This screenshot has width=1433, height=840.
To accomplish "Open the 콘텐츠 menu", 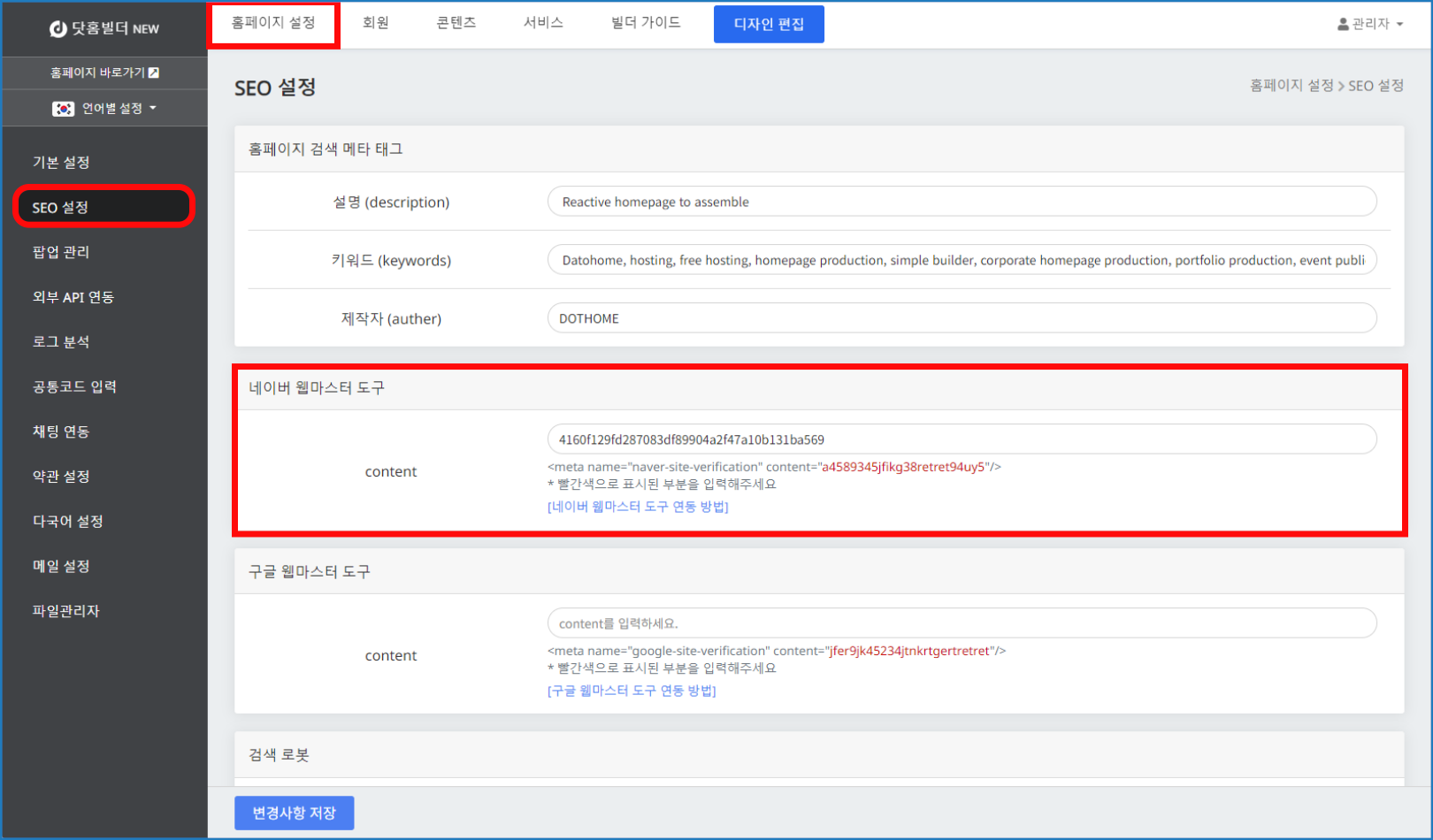I will (456, 23).
